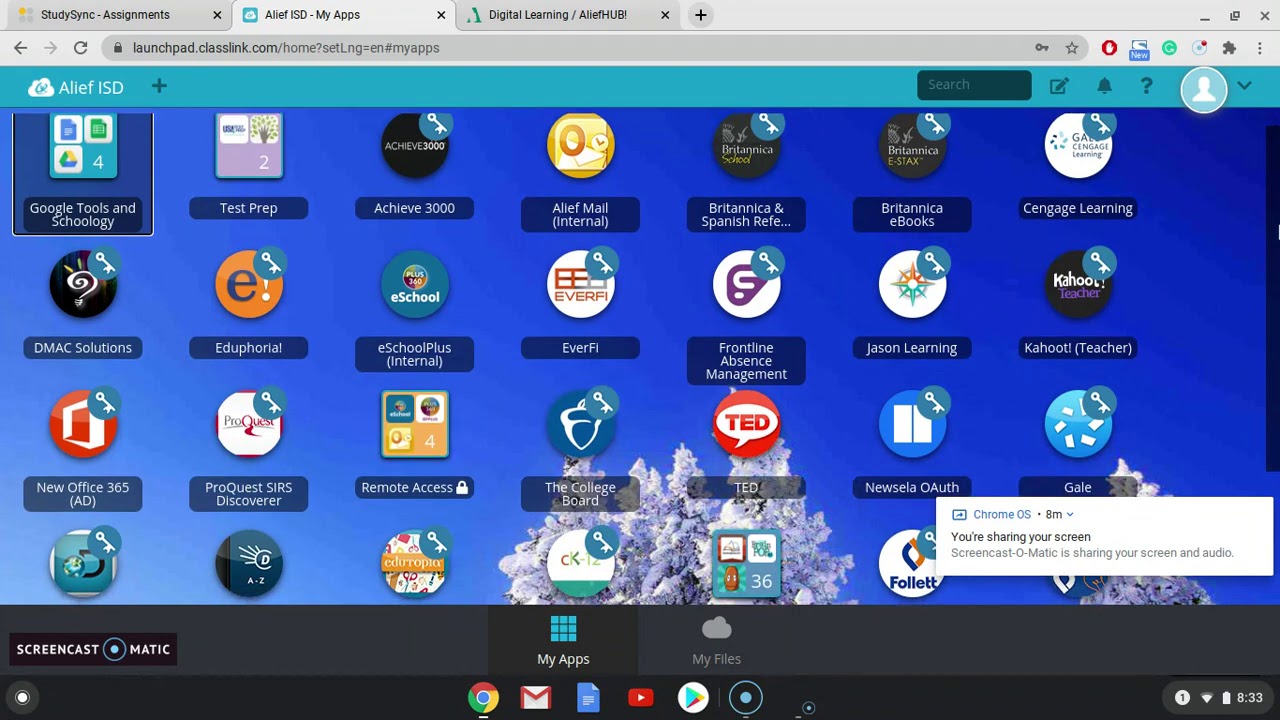Launch the EverFi app icon
The image size is (1280, 720).
pyautogui.click(x=580, y=285)
